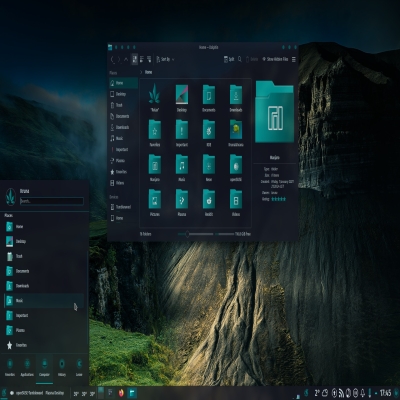The height and width of the screenshot is (400, 400).
Task: Click the breadcrumb arrow before Home
Action: tap(141, 72)
